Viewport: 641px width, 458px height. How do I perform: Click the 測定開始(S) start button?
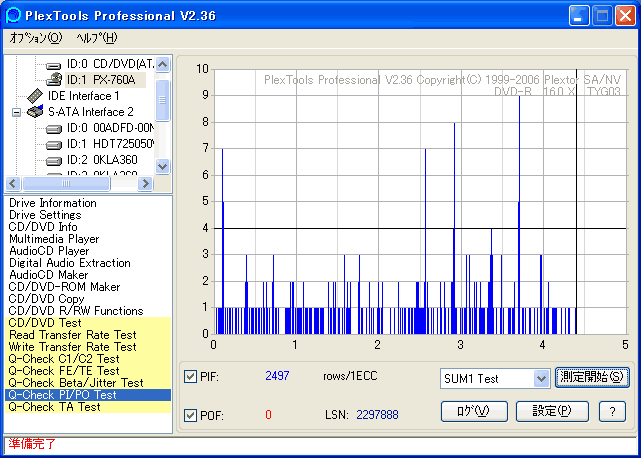[x=592, y=377]
